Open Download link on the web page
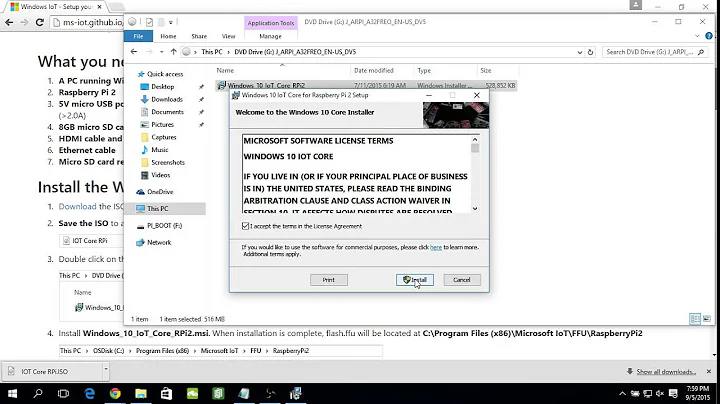 (x=77, y=206)
